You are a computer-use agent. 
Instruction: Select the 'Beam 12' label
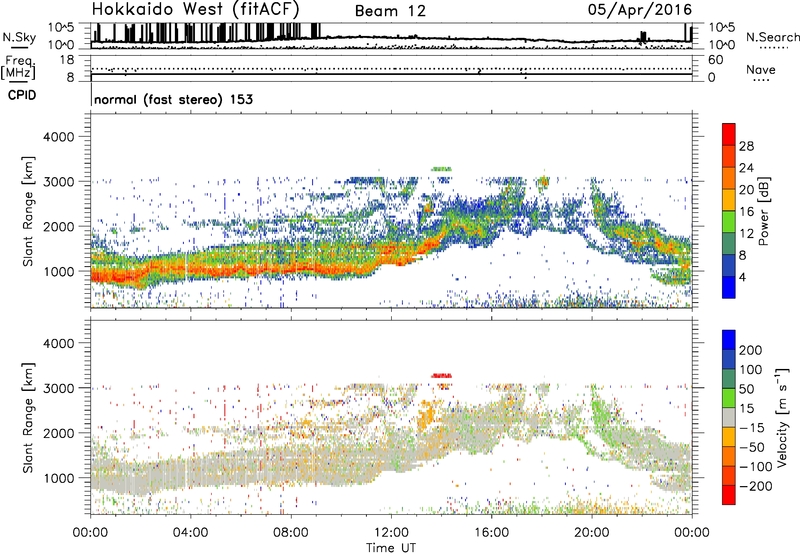[390, 11]
